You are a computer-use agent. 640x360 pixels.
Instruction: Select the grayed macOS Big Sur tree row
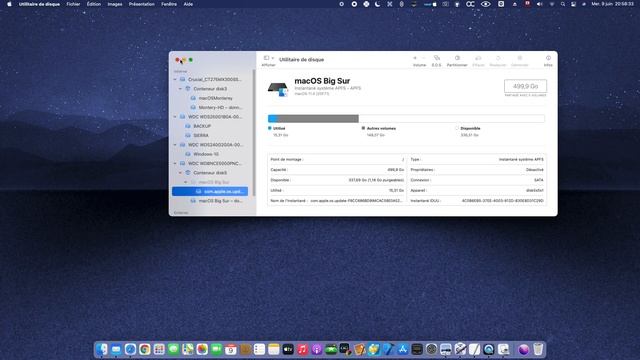[x=210, y=182]
